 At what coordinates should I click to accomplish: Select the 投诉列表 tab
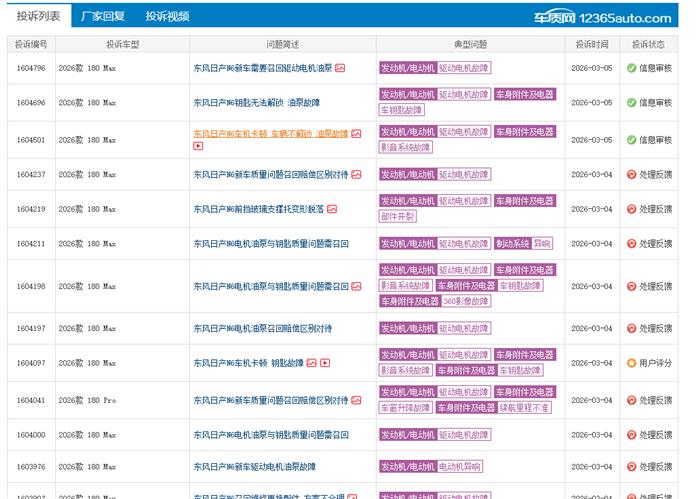pos(37,16)
